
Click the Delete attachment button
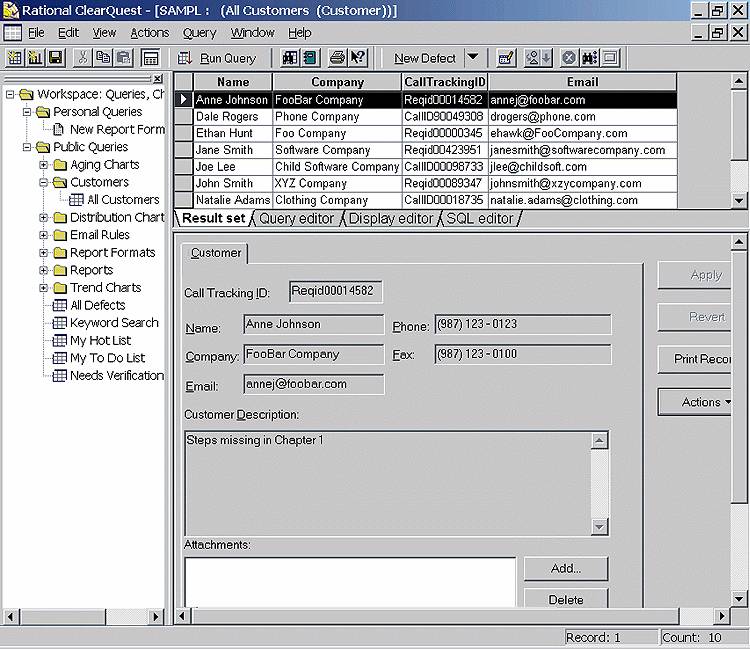coord(565,599)
